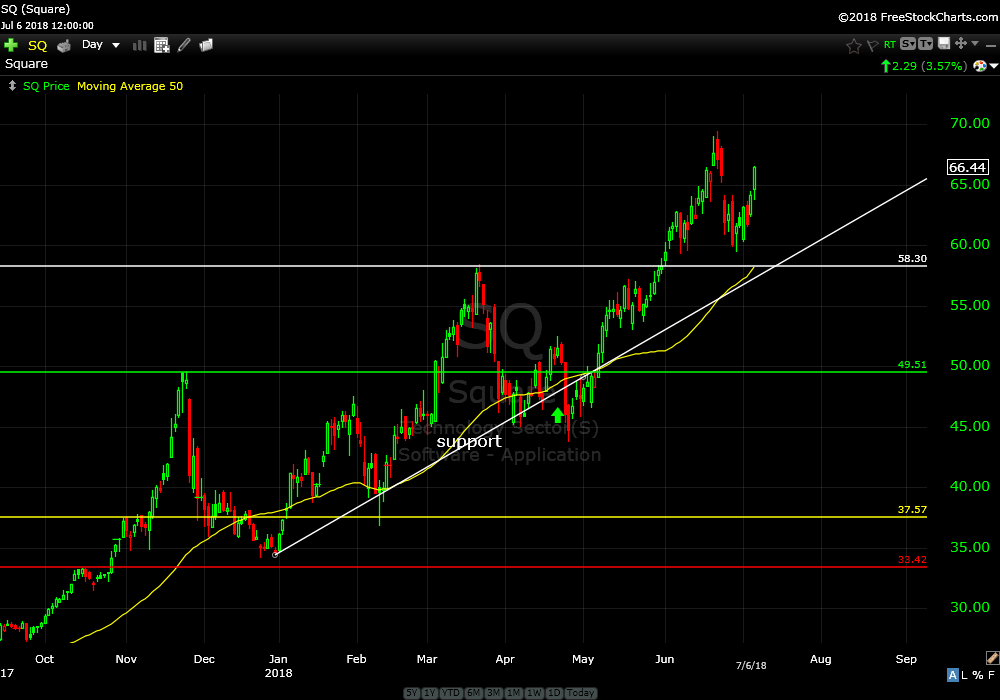Switch to logarithmic scale with L
This screenshot has width=1000, height=700.
click(x=965, y=676)
